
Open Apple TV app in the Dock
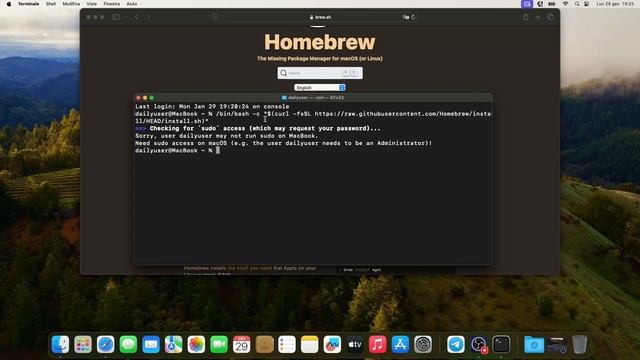click(x=355, y=344)
